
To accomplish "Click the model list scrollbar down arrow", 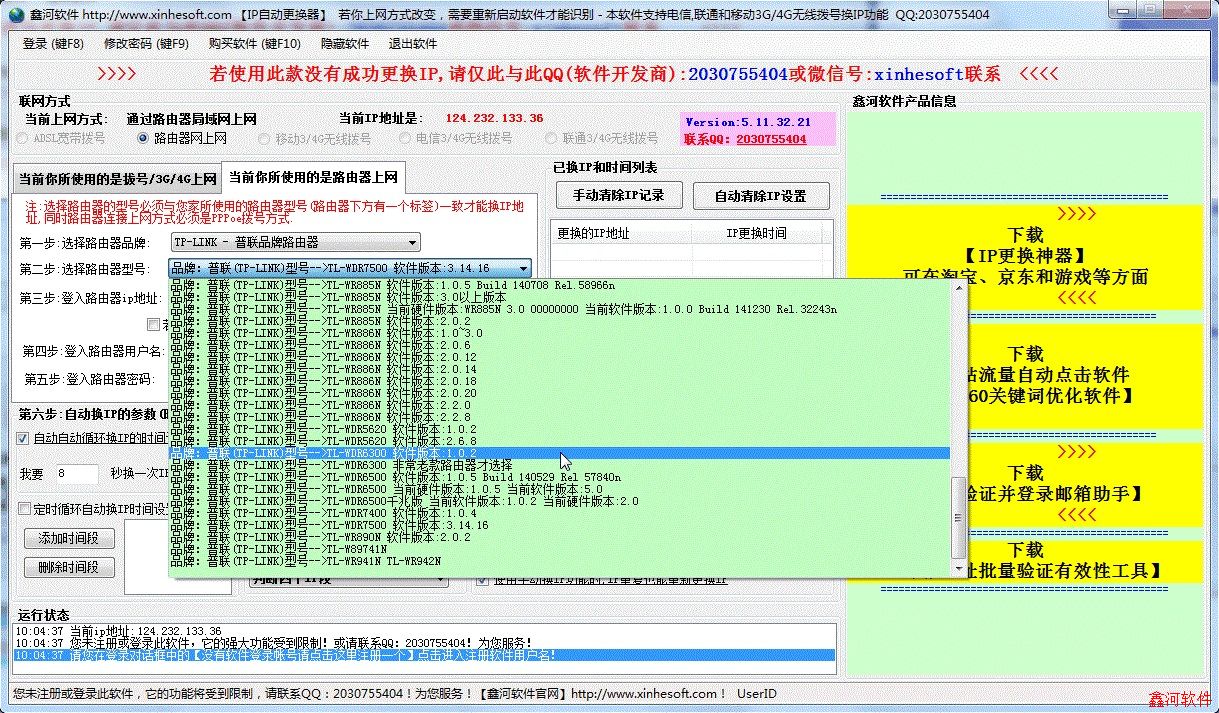I will (x=959, y=568).
